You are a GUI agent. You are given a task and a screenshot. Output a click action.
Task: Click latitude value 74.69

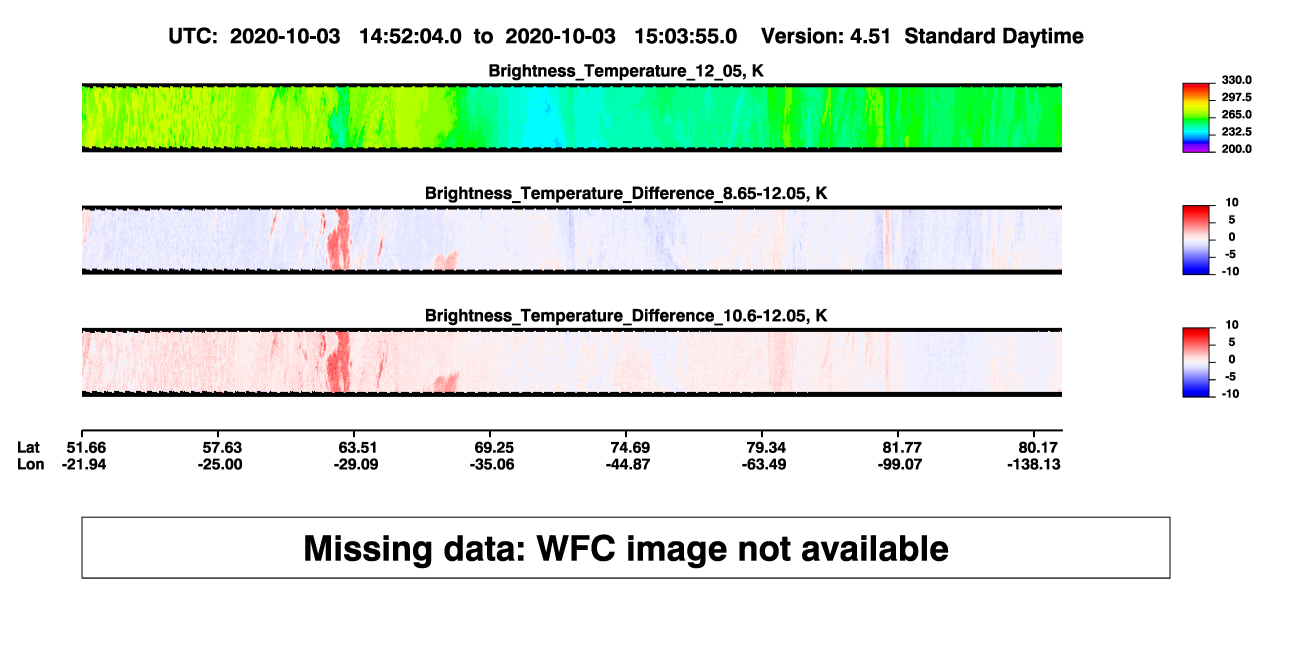point(630,447)
